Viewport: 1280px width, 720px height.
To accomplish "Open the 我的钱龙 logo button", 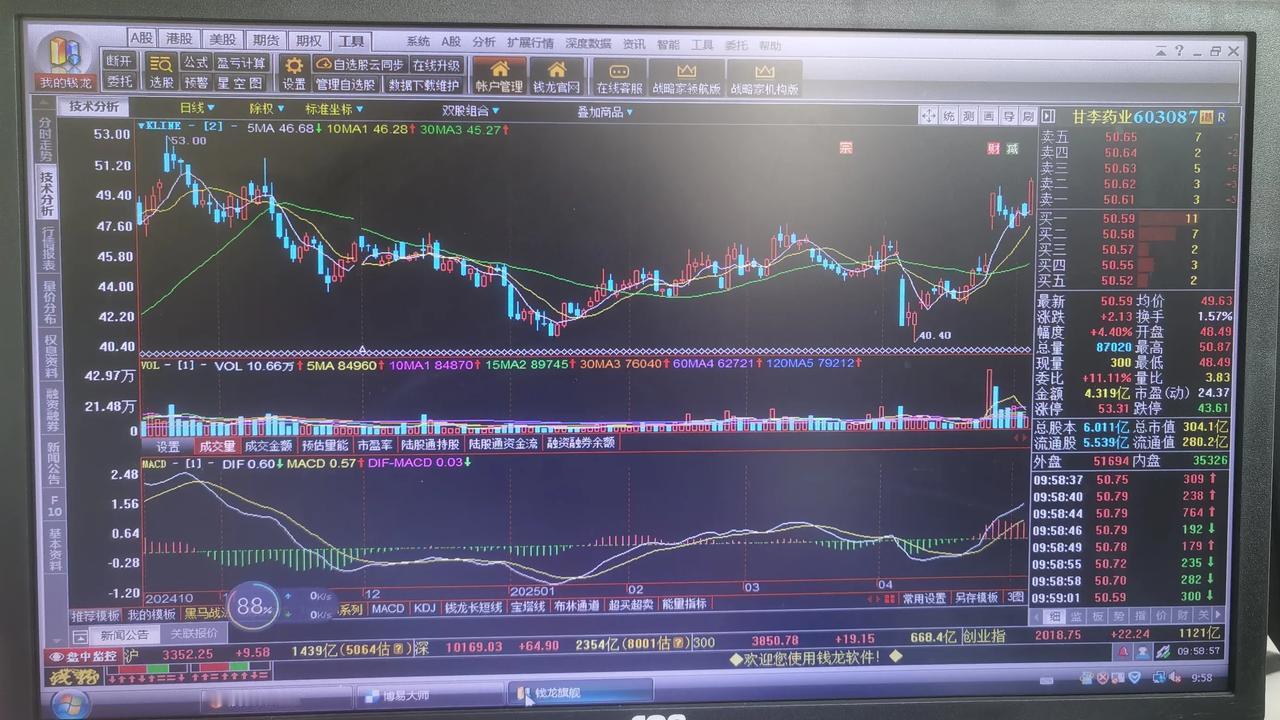I will coord(65,63).
